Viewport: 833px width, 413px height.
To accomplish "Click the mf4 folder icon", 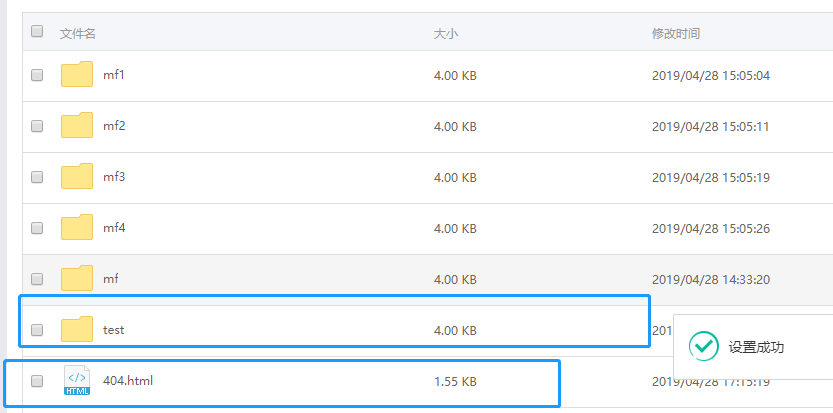I will tap(77, 228).
